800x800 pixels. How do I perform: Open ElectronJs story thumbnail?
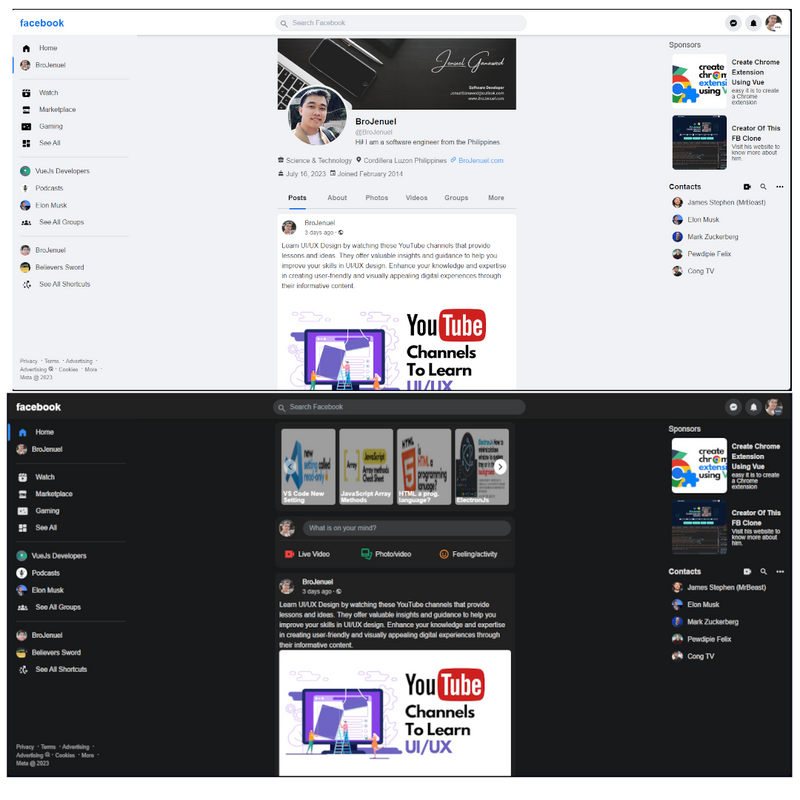(x=482, y=467)
